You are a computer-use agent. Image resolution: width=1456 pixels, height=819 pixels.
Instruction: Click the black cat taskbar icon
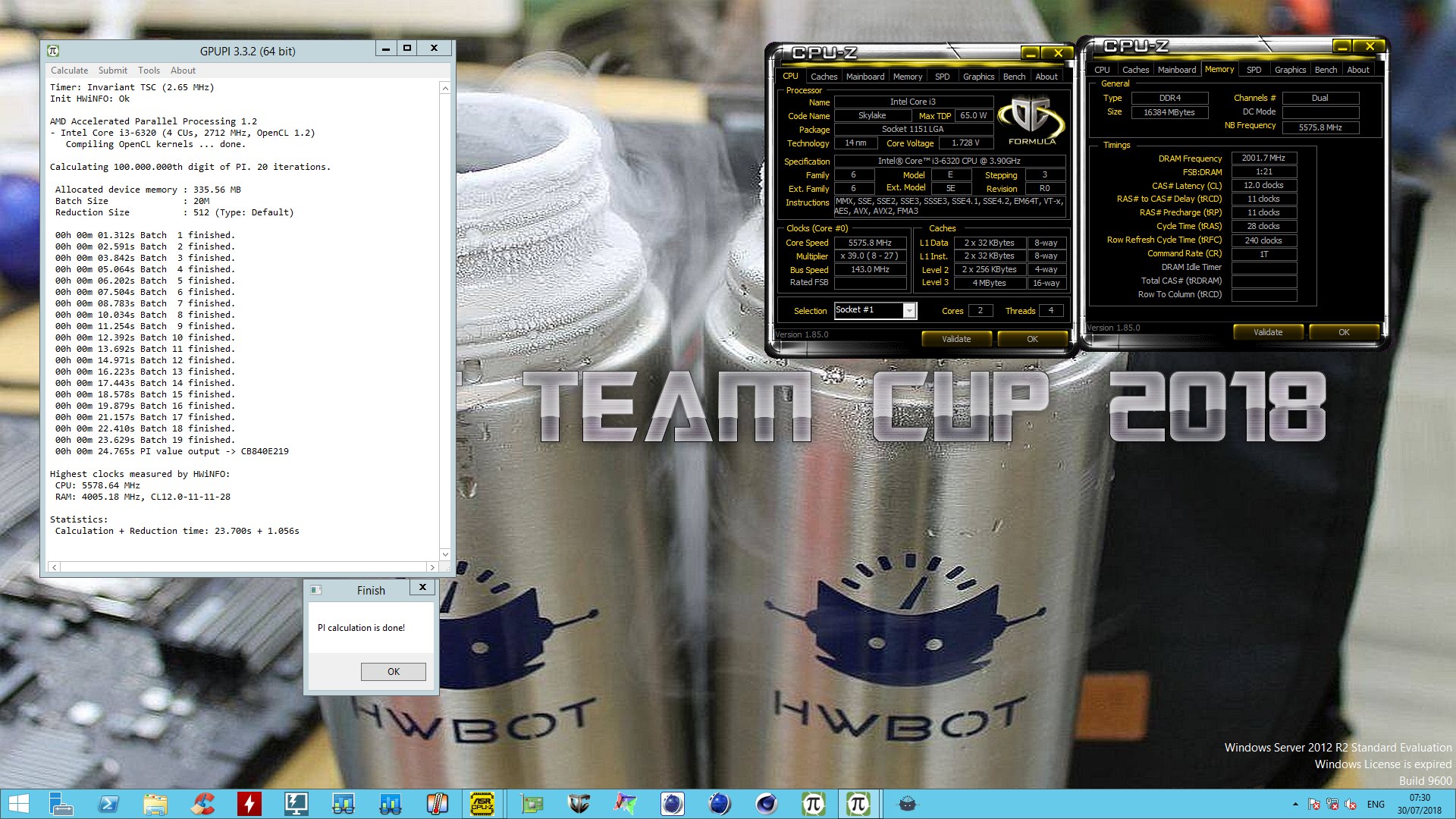click(907, 804)
